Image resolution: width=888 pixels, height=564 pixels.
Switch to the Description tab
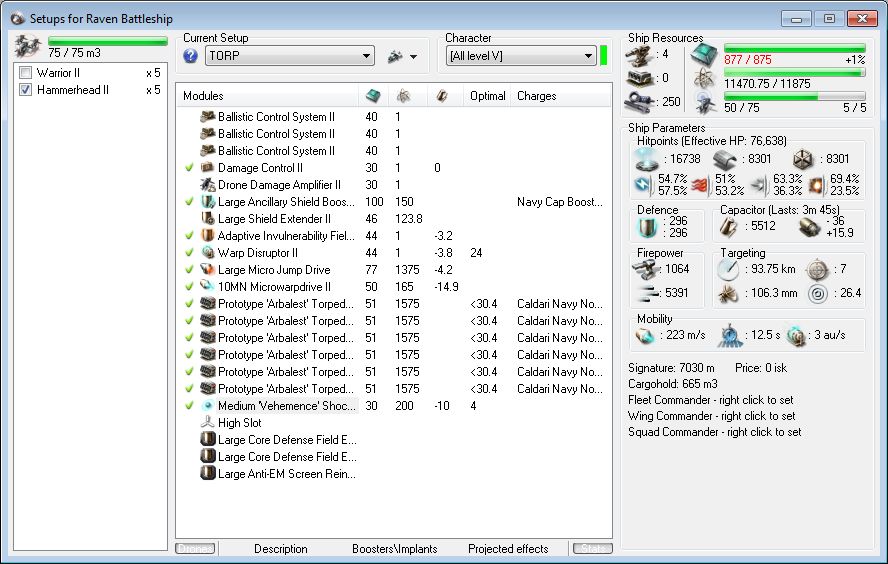pyautogui.click(x=280, y=549)
